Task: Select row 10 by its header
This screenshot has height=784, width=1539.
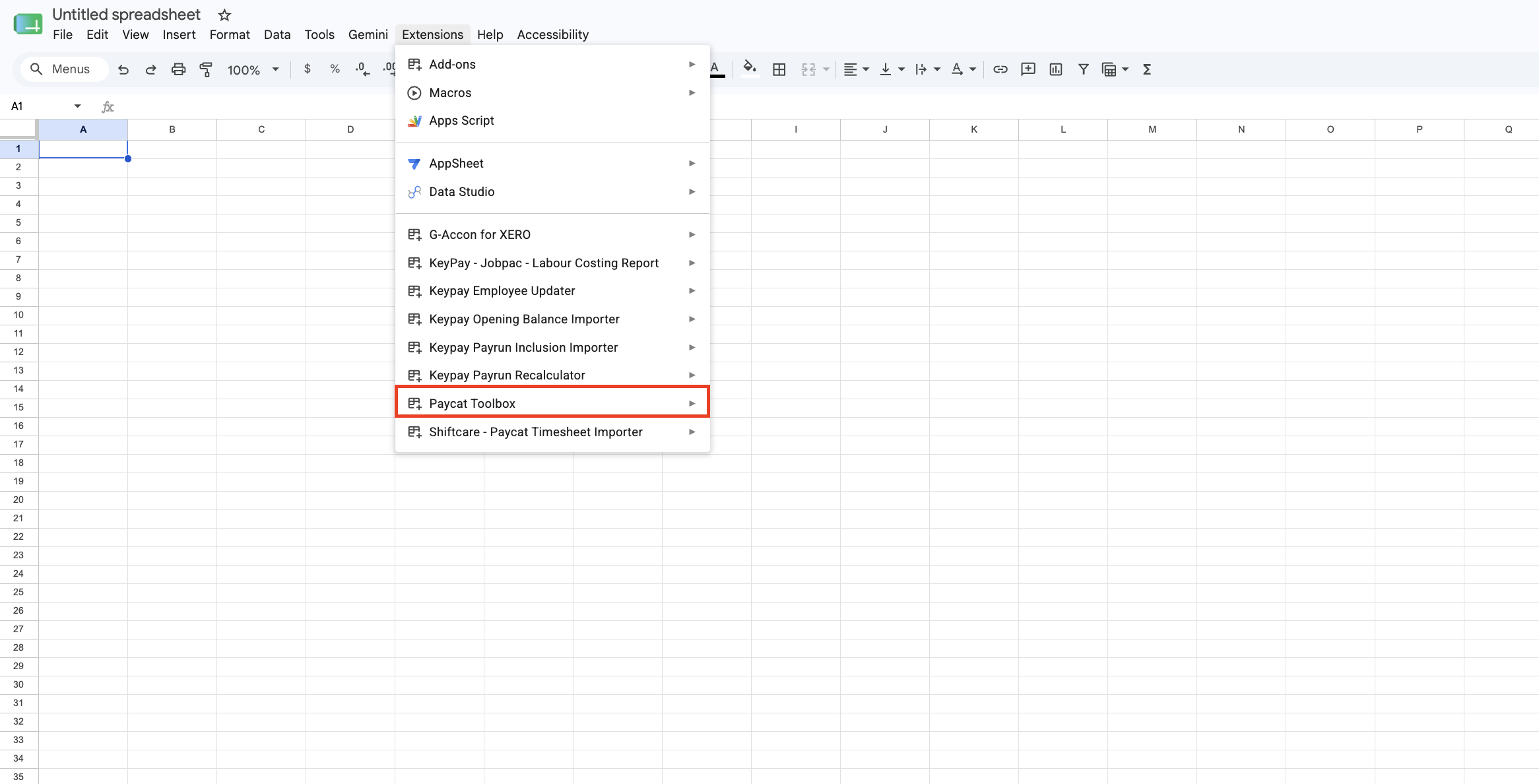Action: point(18,315)
